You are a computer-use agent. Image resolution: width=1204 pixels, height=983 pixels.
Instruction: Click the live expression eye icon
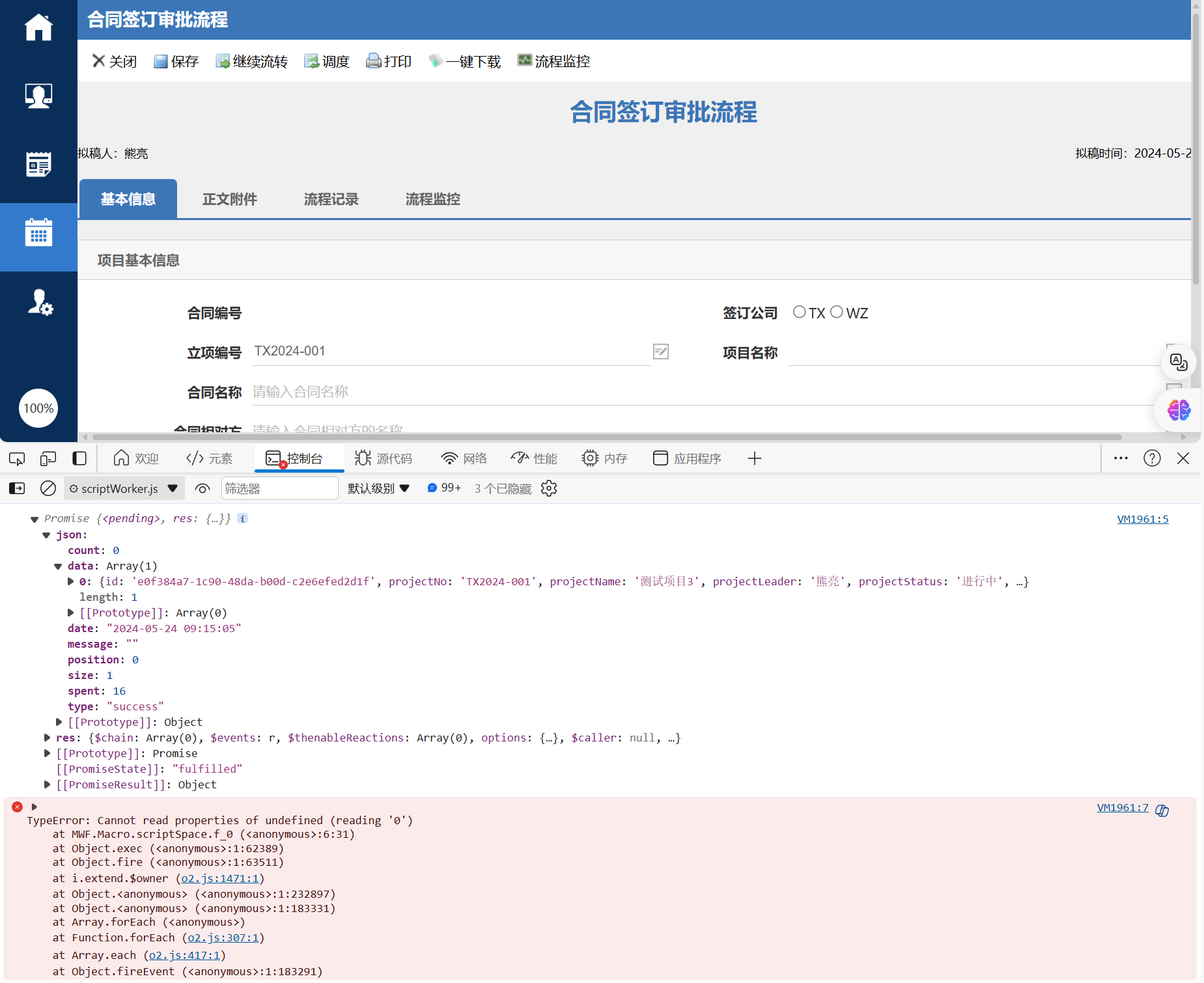coord(203,488)
